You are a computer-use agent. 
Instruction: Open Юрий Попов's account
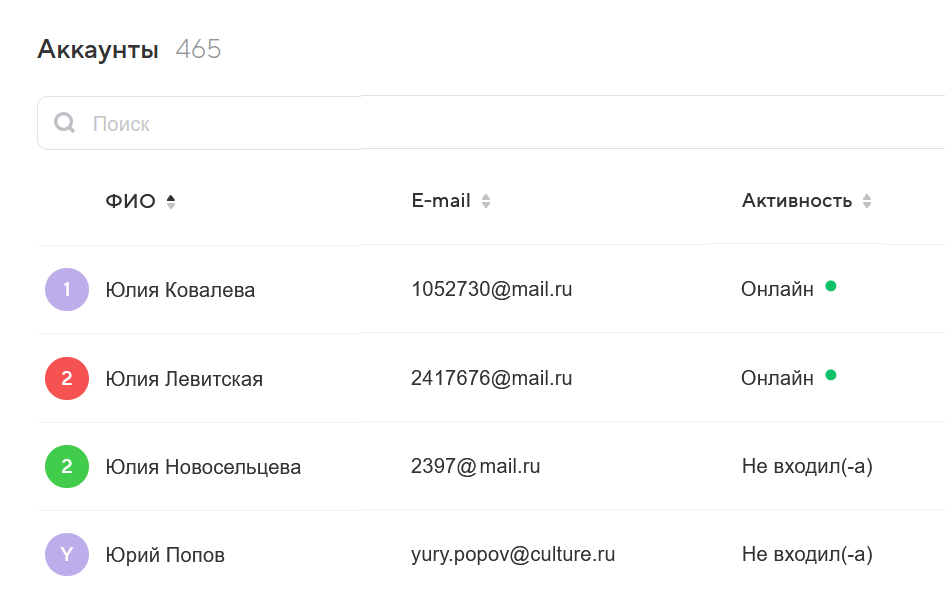click(x=165, y=555)
